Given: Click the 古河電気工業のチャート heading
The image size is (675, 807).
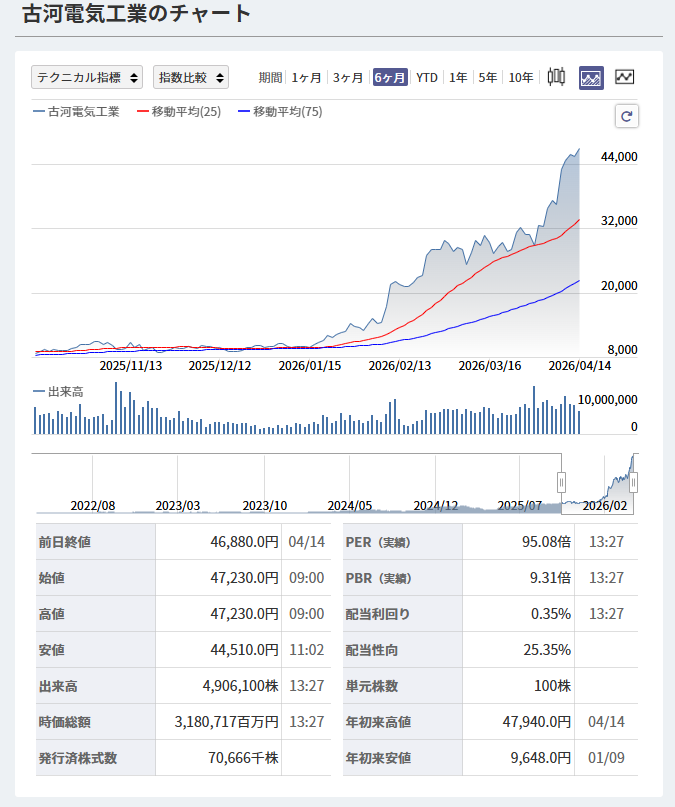Looking at the screenshot, I should click(136, 14).
